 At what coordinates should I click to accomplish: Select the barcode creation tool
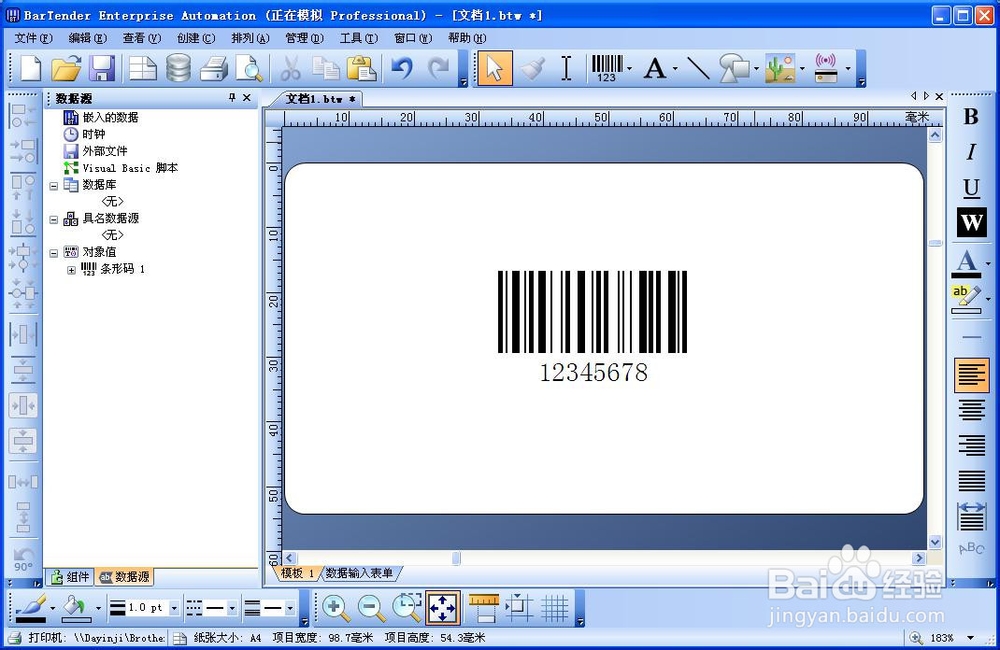[607, 68]
